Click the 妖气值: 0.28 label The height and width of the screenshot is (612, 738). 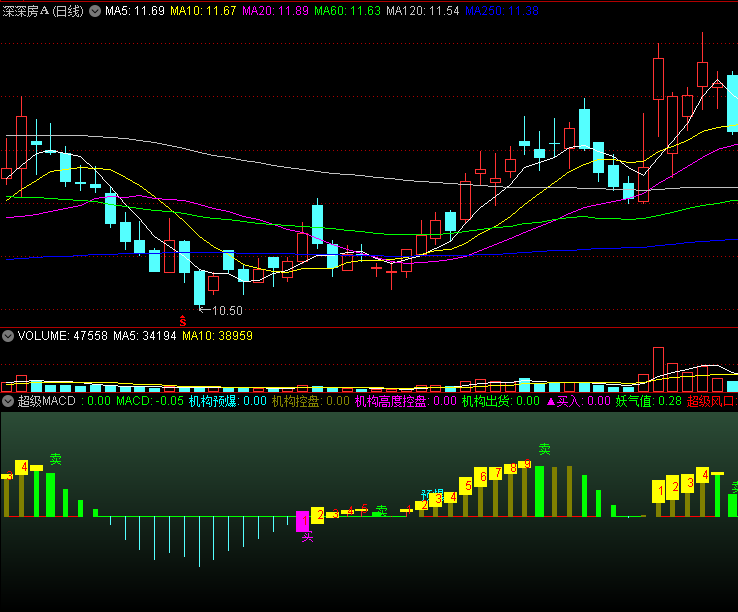[x=649, y=401]
